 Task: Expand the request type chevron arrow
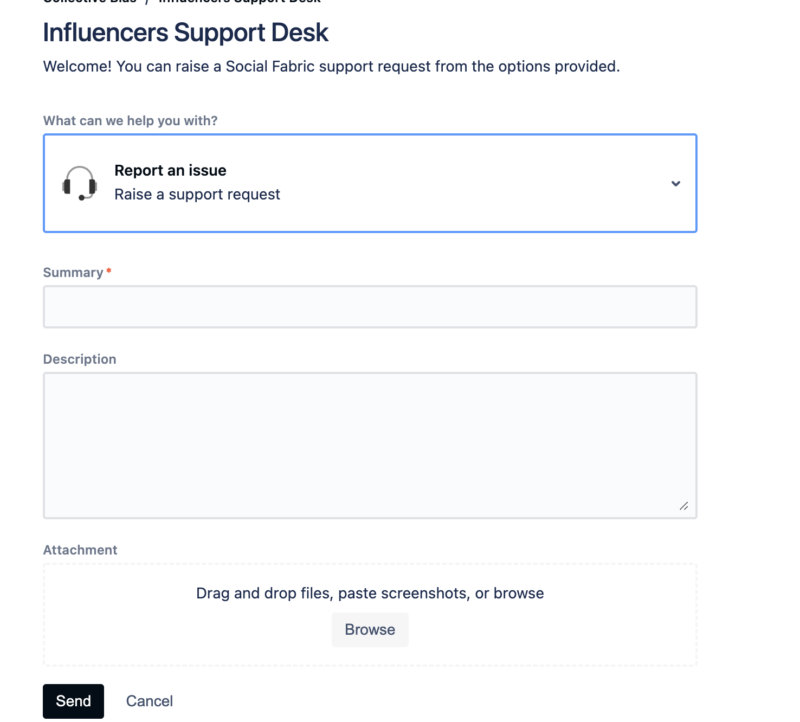click(676, 184)
